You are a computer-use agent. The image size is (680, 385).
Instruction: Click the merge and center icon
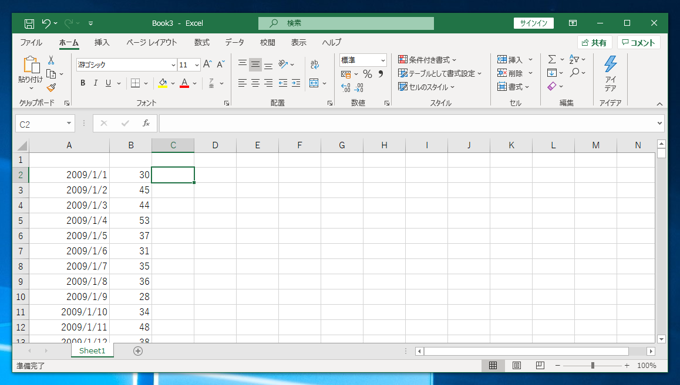pyautogui.click(x=314, y=83)
